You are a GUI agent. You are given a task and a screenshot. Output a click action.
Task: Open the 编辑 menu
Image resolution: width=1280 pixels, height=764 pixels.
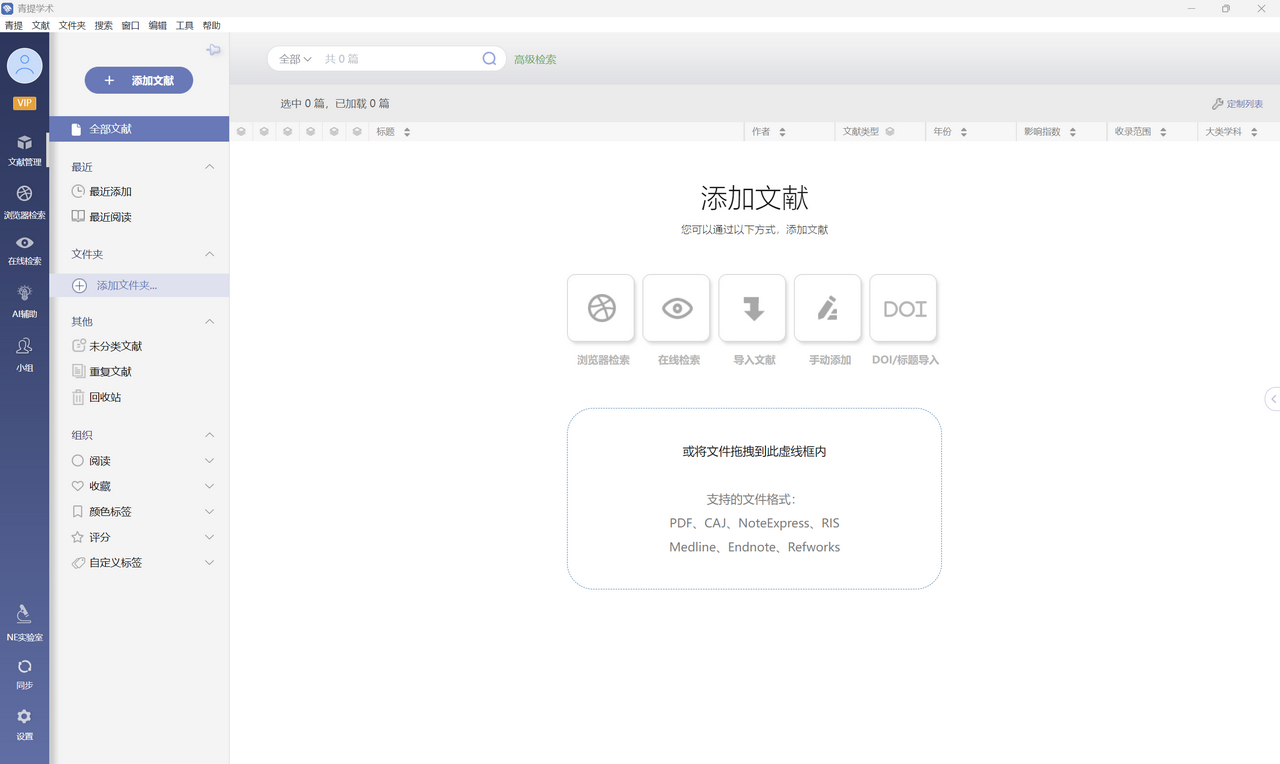(x=158, y=26)
